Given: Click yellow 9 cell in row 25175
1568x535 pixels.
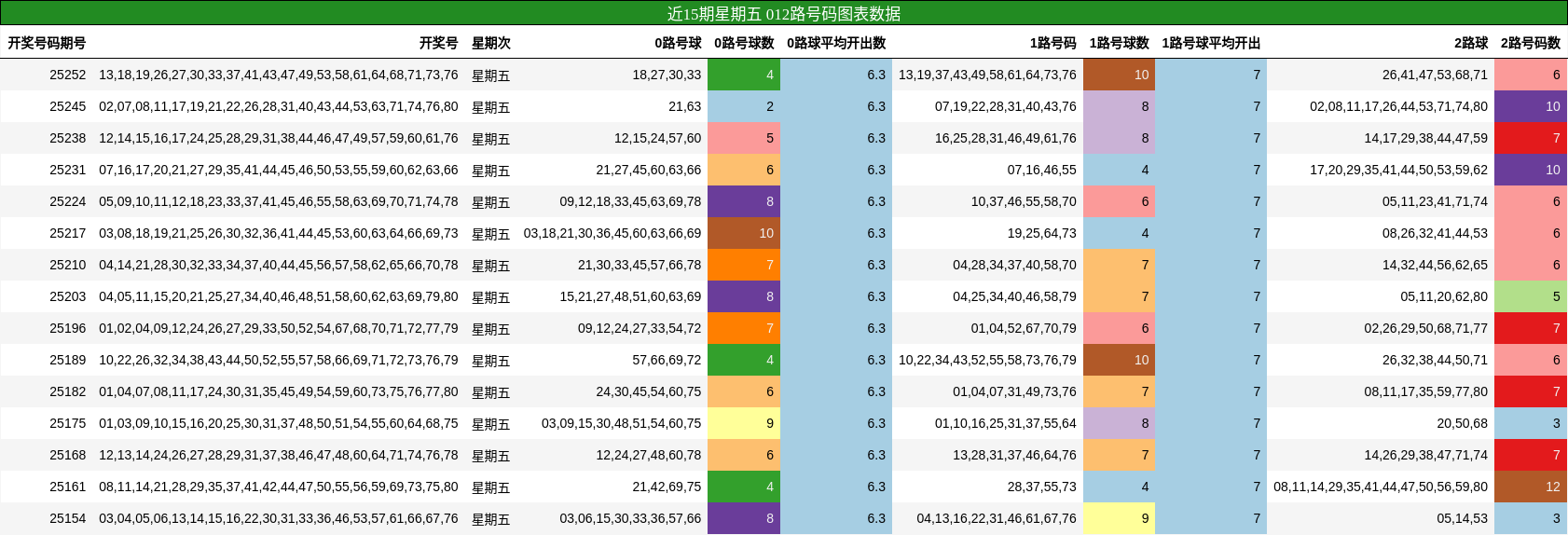Looking at the screenshot, I should click(744, 423).
